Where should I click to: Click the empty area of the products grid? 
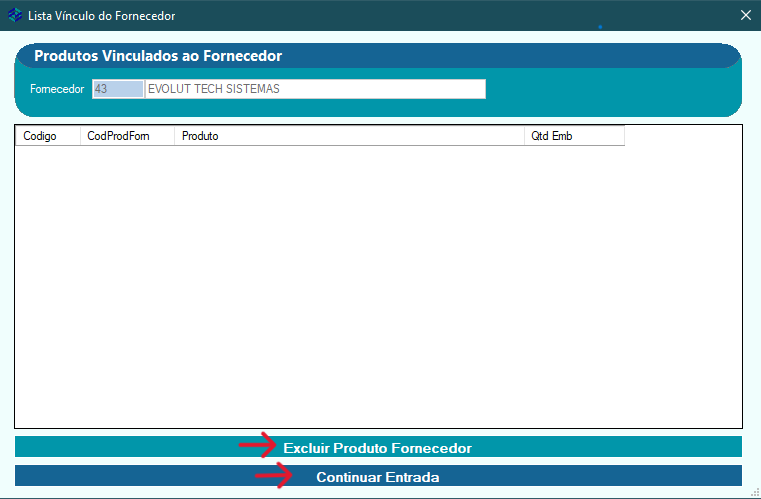point(378,288)
